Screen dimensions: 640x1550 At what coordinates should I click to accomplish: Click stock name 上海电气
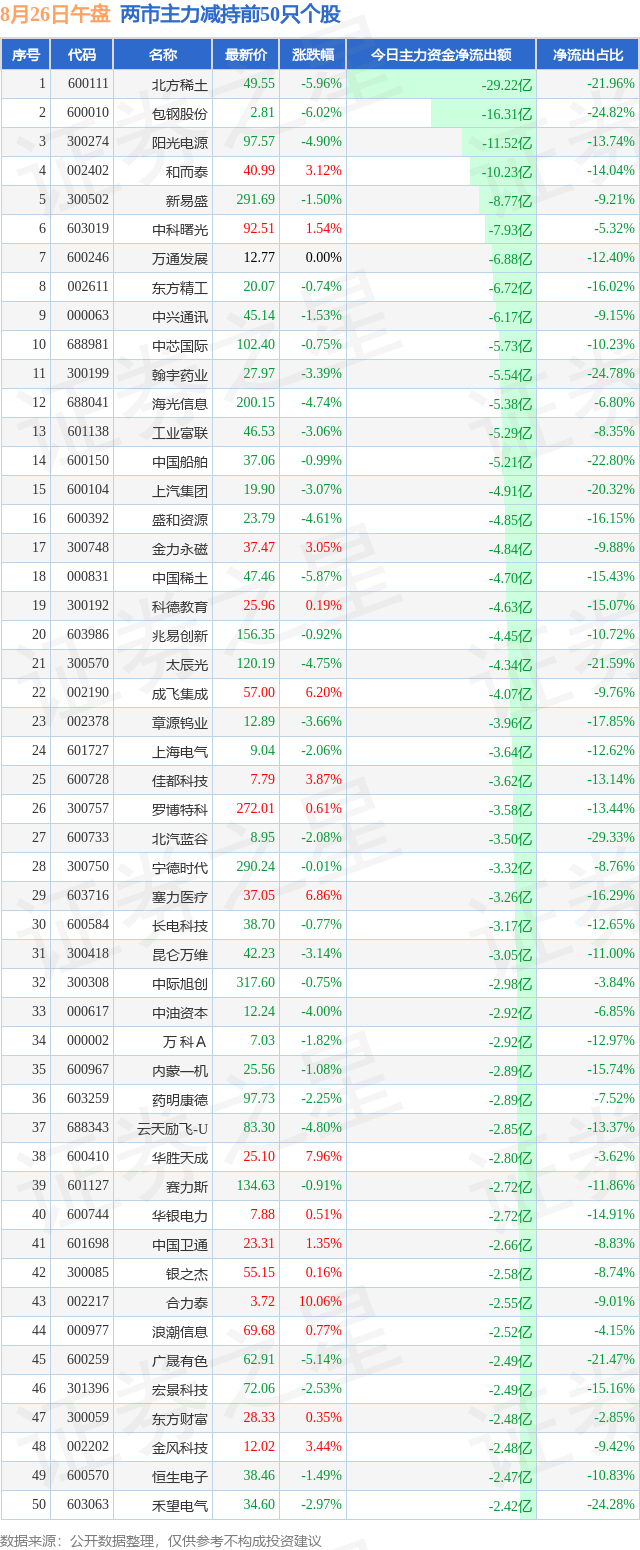[180, 751]
